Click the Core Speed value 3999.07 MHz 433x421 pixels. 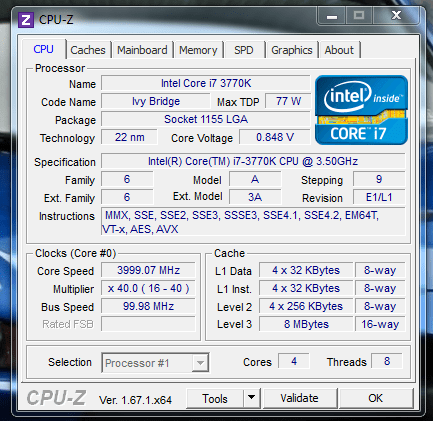(148, 270)
